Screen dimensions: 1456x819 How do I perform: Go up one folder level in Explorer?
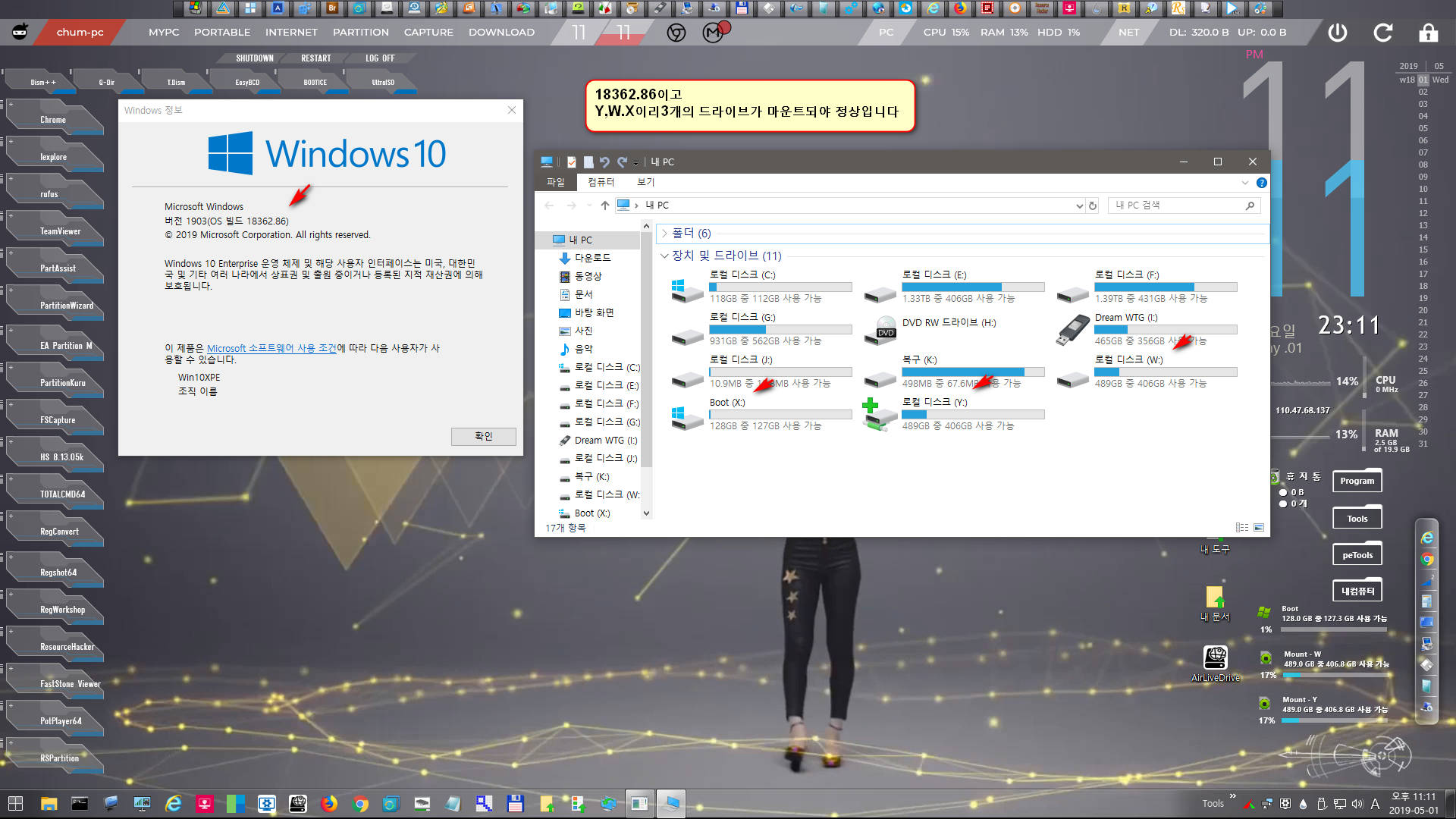[604, 206]
